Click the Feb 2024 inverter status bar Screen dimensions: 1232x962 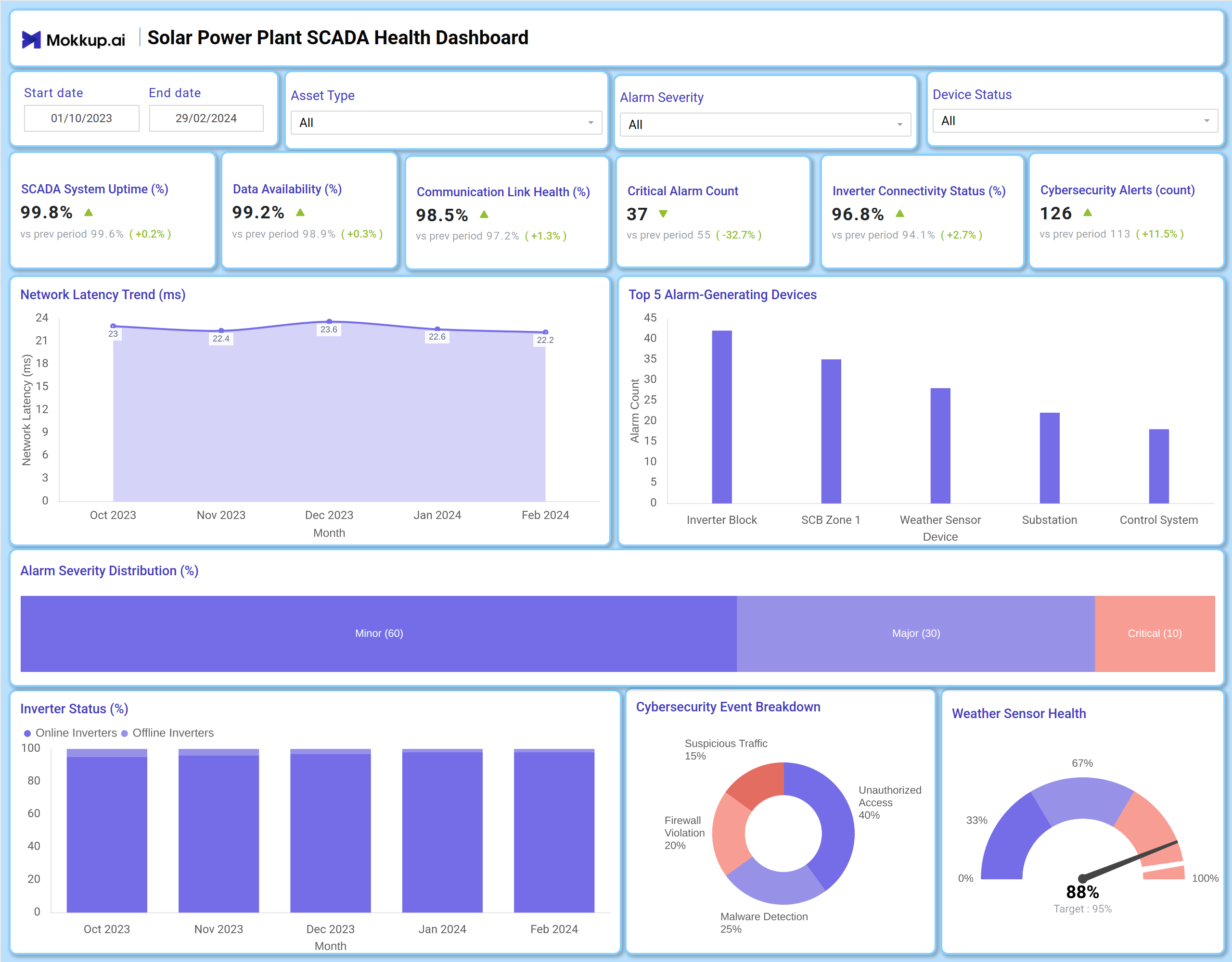pos(554,832)
